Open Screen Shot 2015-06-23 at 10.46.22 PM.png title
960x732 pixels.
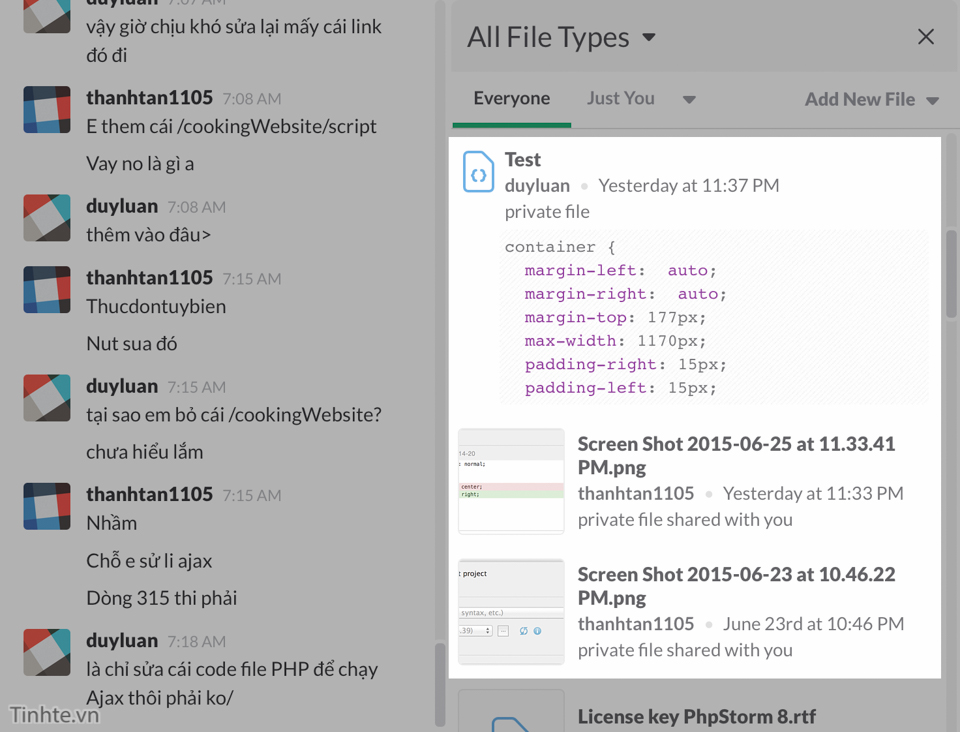click(736, 586)
